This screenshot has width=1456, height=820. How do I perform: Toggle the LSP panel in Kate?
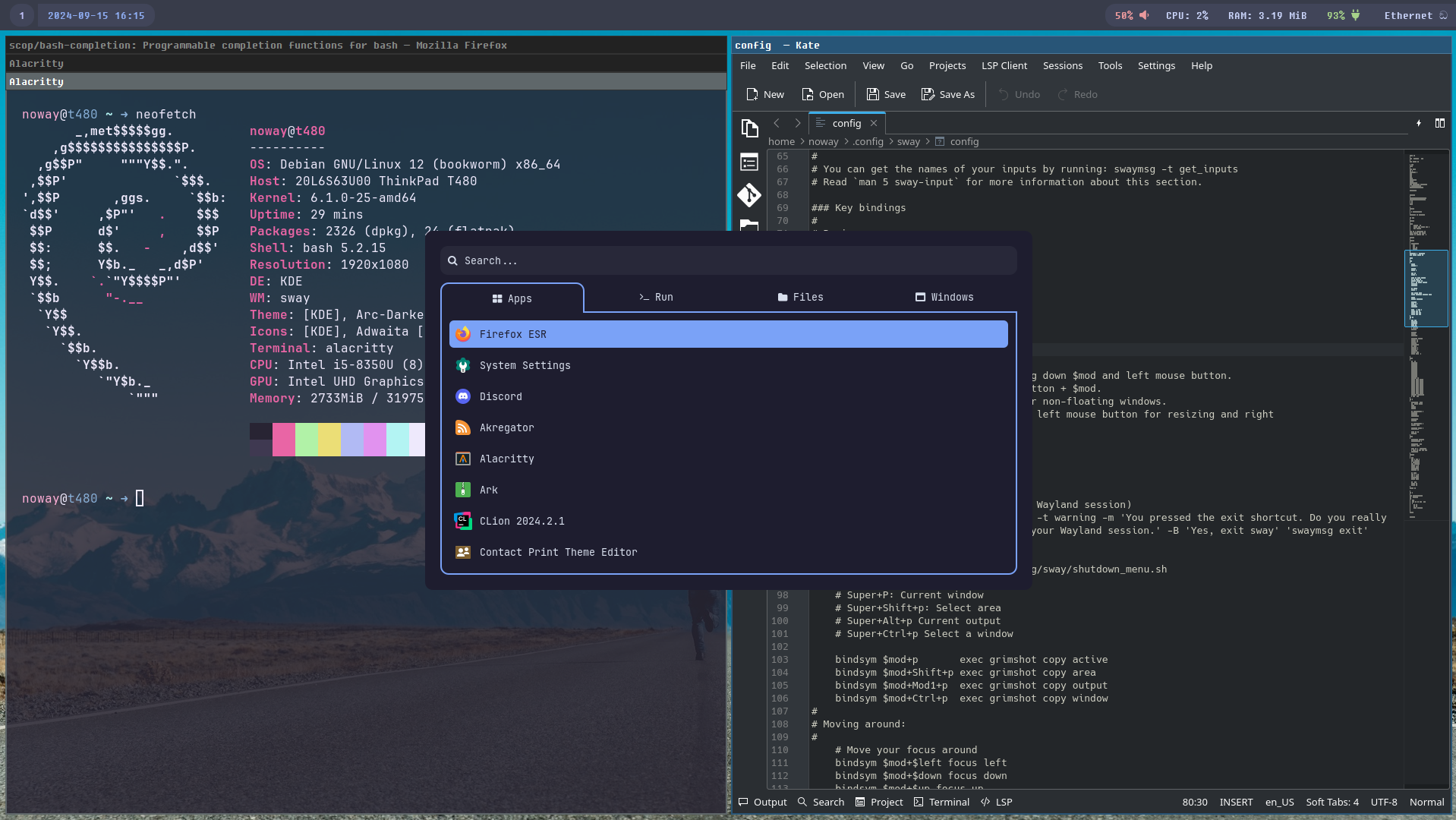pos(996,802)
